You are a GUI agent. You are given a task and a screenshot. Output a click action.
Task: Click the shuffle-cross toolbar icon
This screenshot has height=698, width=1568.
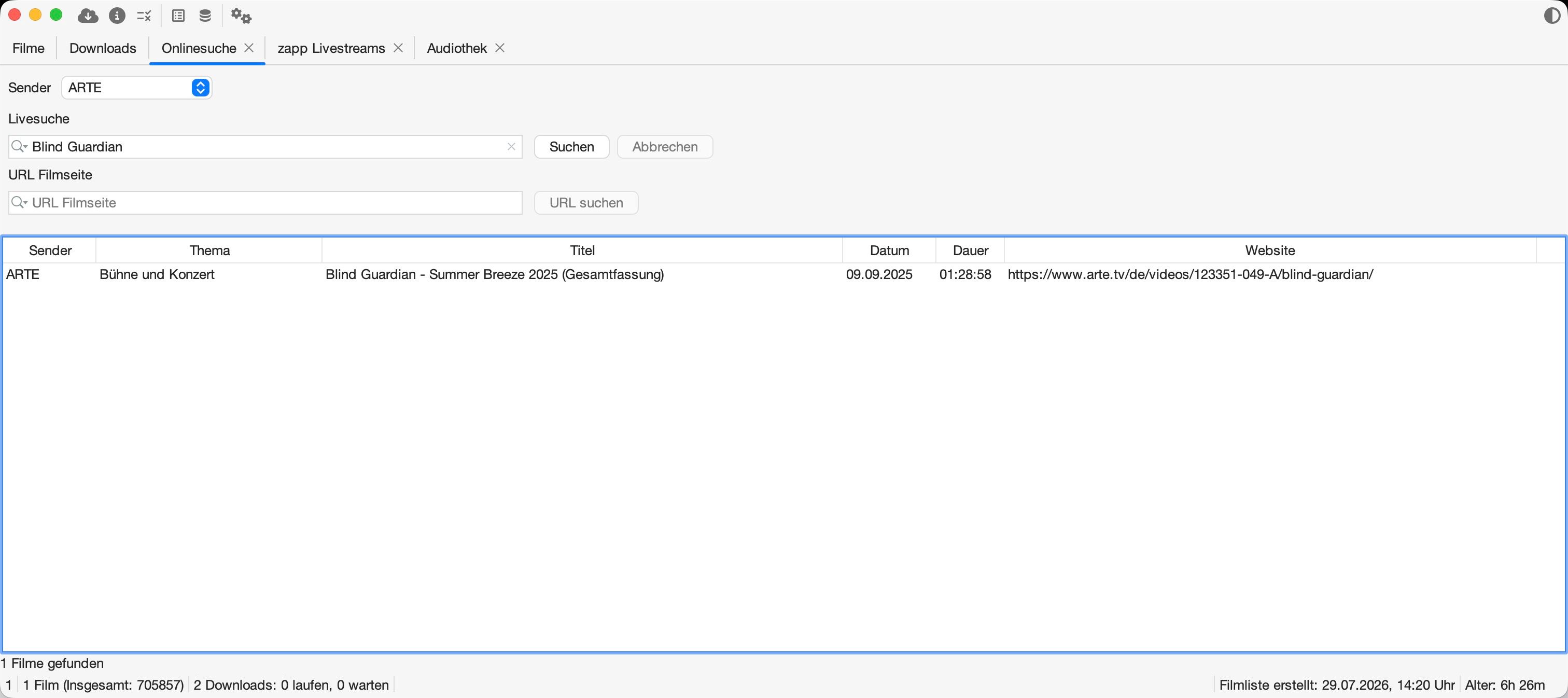click(144, 16)
